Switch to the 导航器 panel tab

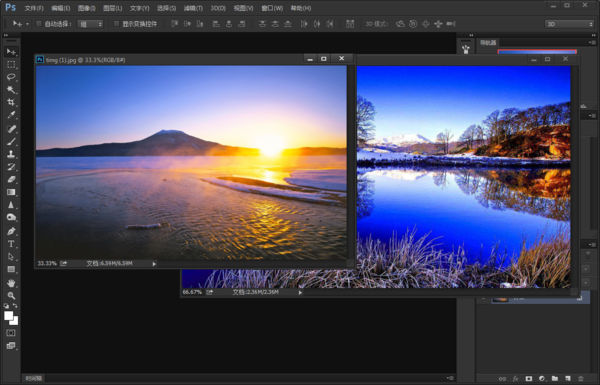pyautogui.click(x=488, y=42)
